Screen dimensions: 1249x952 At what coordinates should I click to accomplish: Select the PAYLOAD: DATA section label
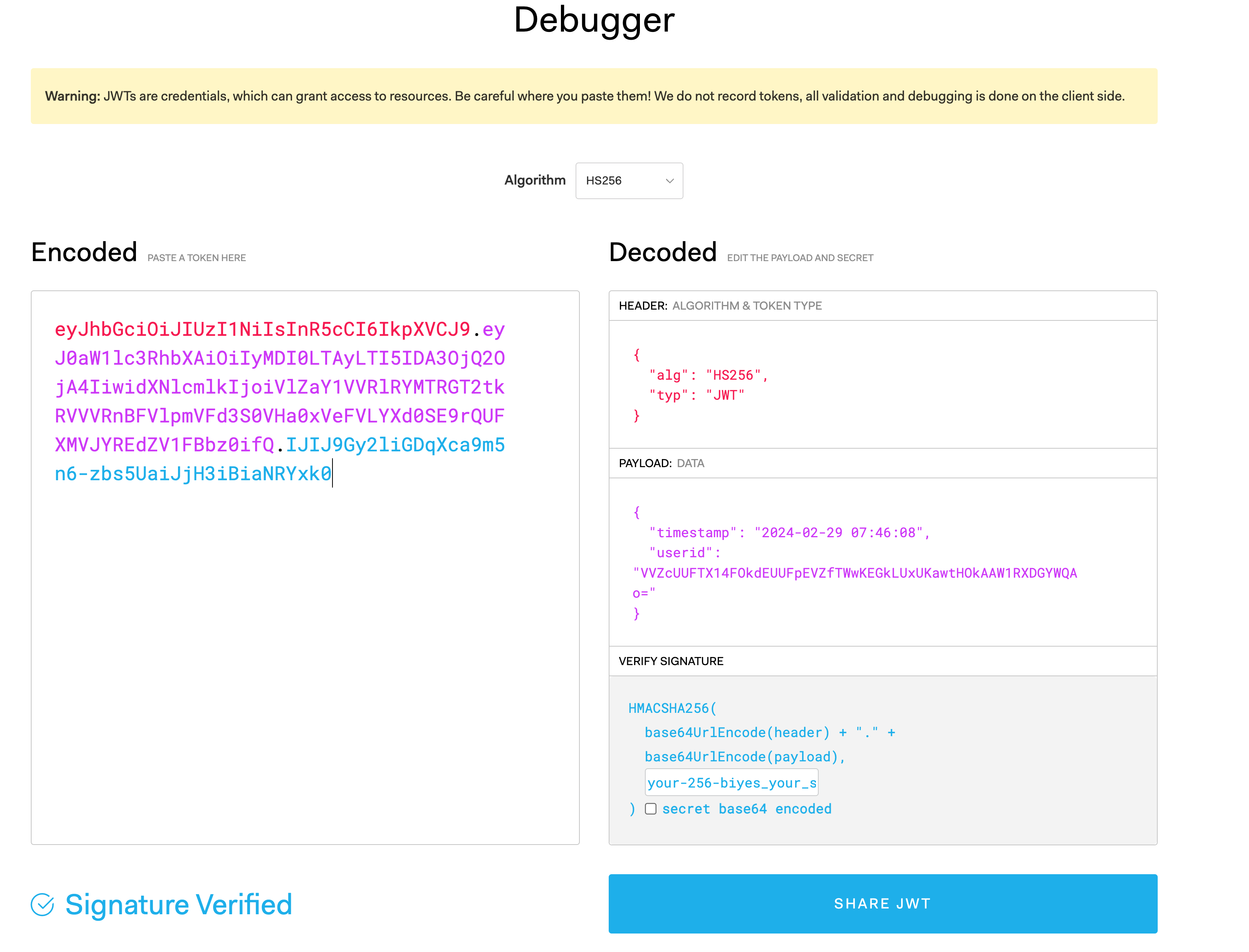pos(661,464)
